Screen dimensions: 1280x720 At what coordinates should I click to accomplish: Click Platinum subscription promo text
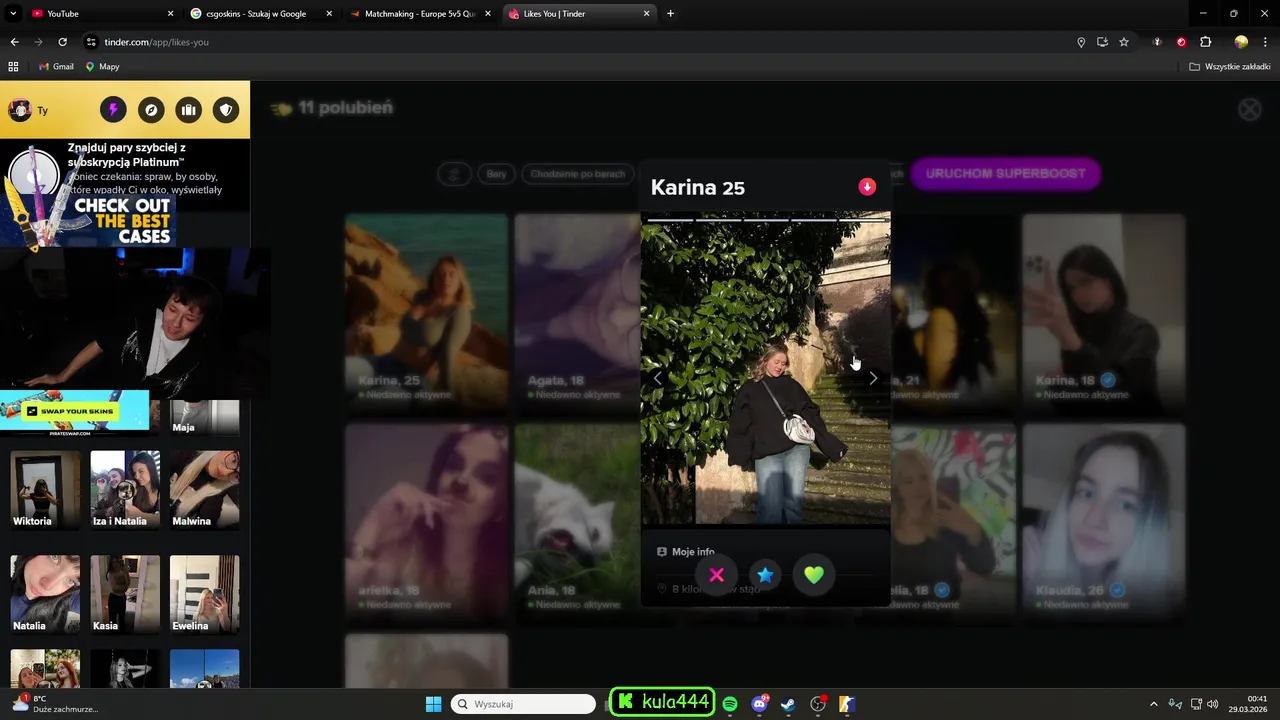pyautogui.click(x=145, y=168)
